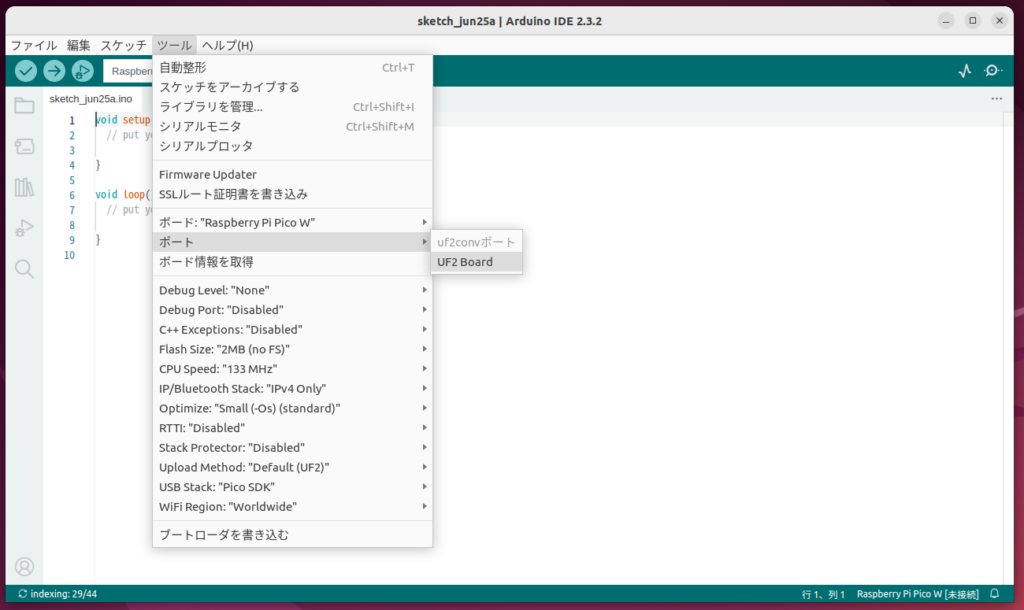Start debugging with the debug play button

click(82, 71)
